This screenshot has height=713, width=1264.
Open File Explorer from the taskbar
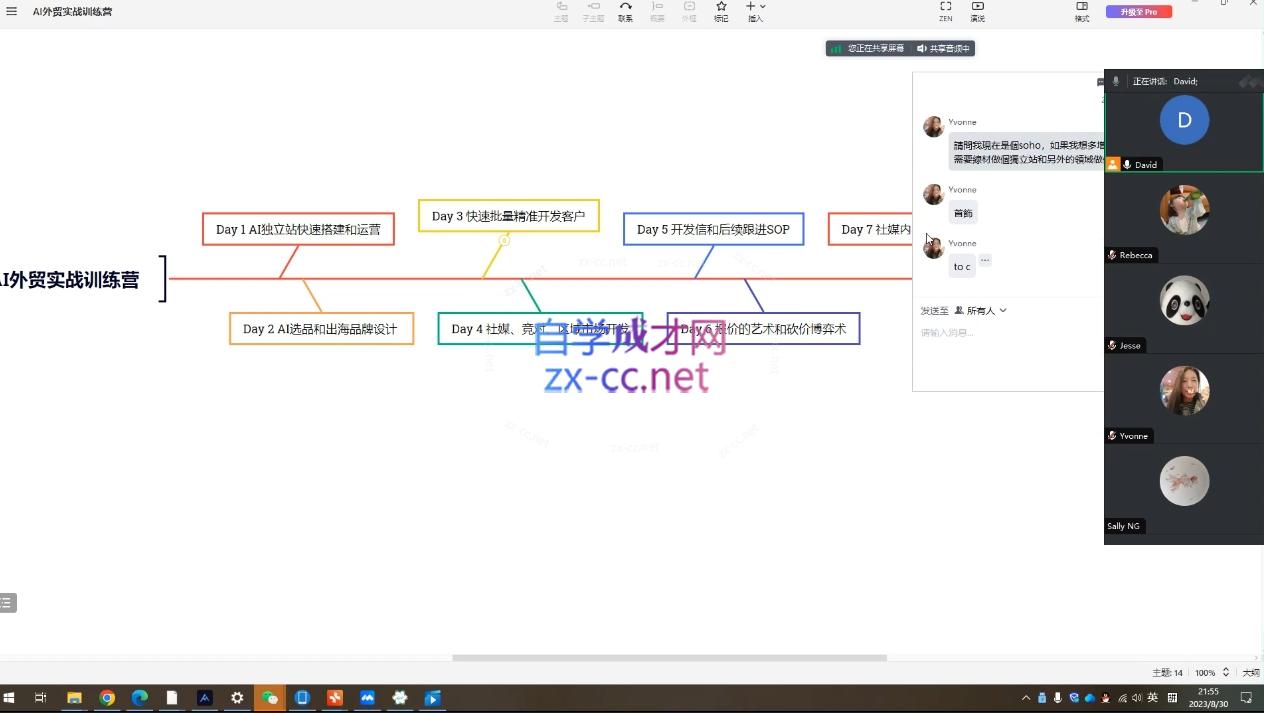[74, 698]
